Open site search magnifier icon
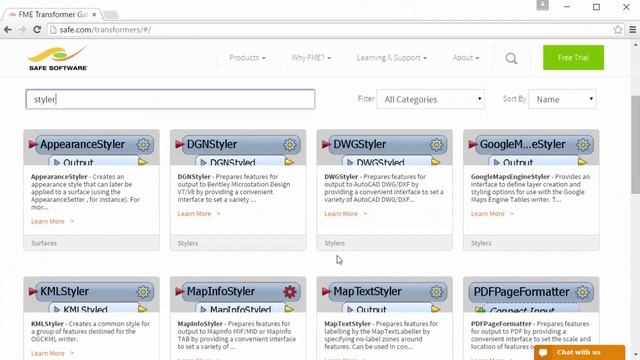This screenshot has width=640, height=360. [x=511, y=58]
